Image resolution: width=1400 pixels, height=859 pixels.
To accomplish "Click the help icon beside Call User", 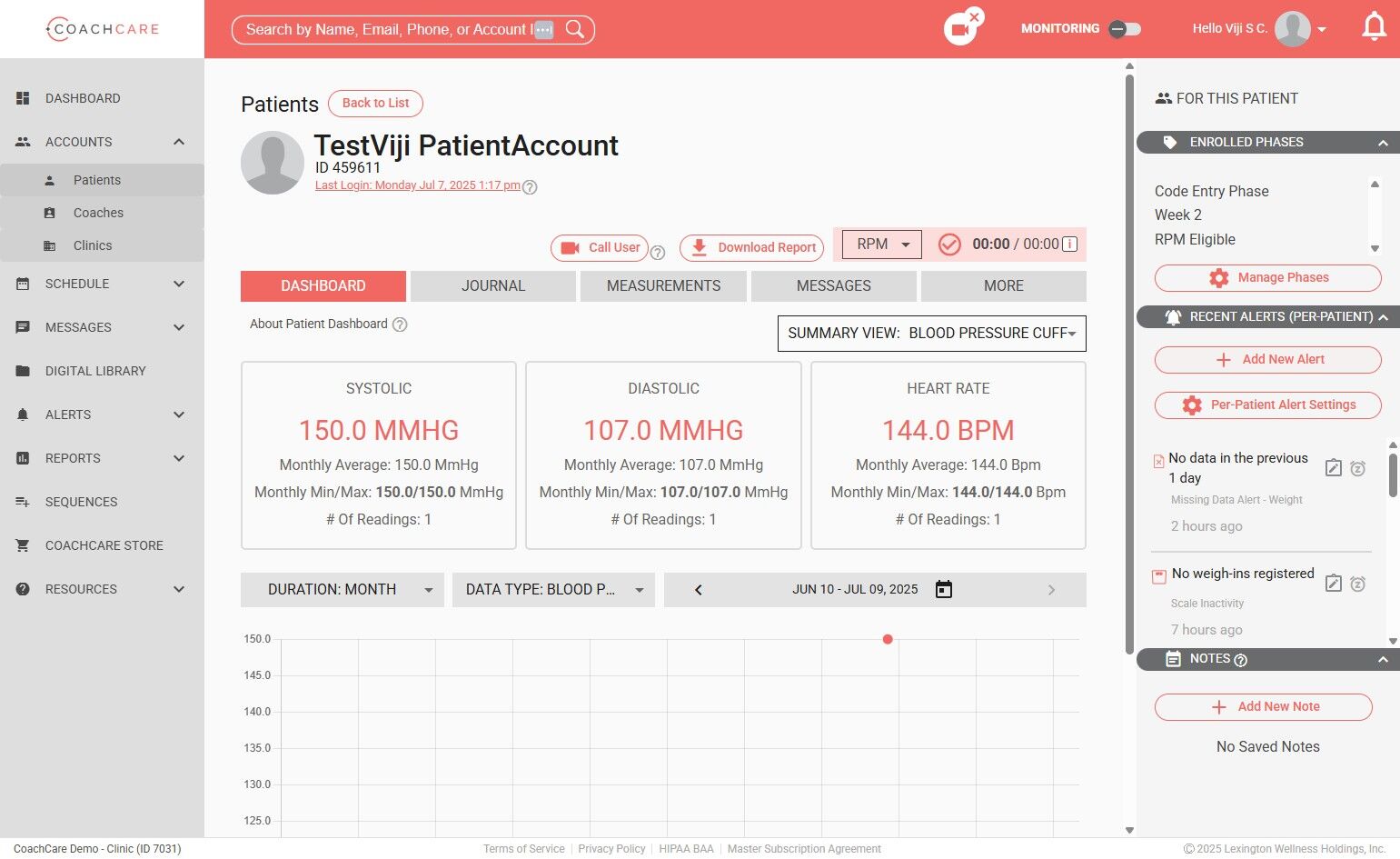I will [x=658, y=253].
